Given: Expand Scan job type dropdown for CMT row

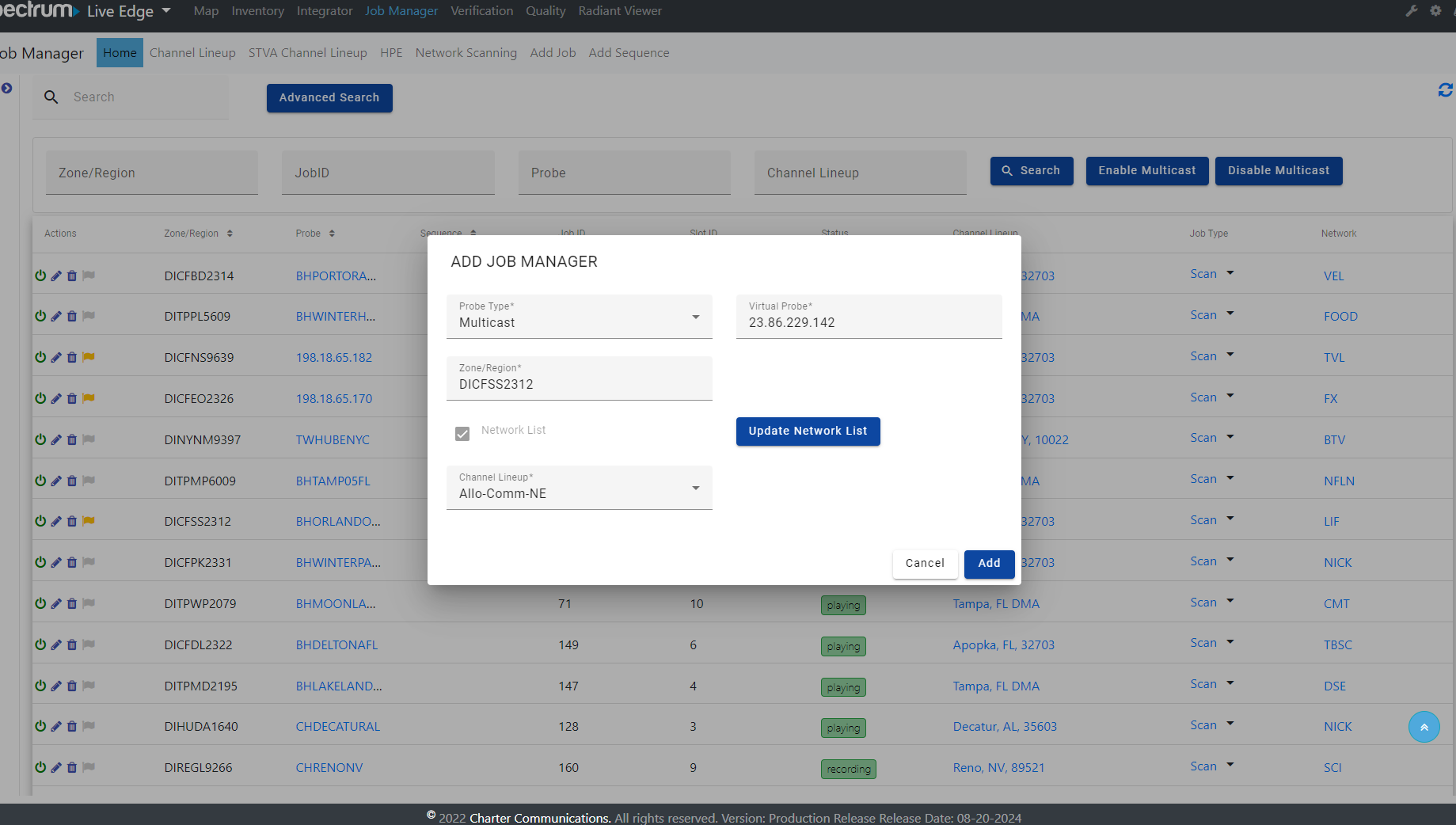Looking at the screenshot, I should coord(1230,602).
